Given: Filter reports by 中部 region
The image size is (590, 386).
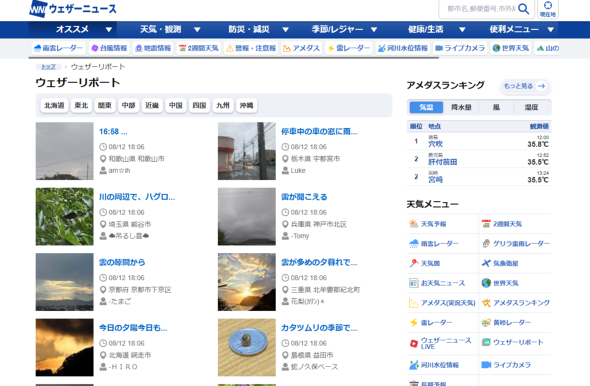Looking at the screenshot, I should [x=128, y=106].
